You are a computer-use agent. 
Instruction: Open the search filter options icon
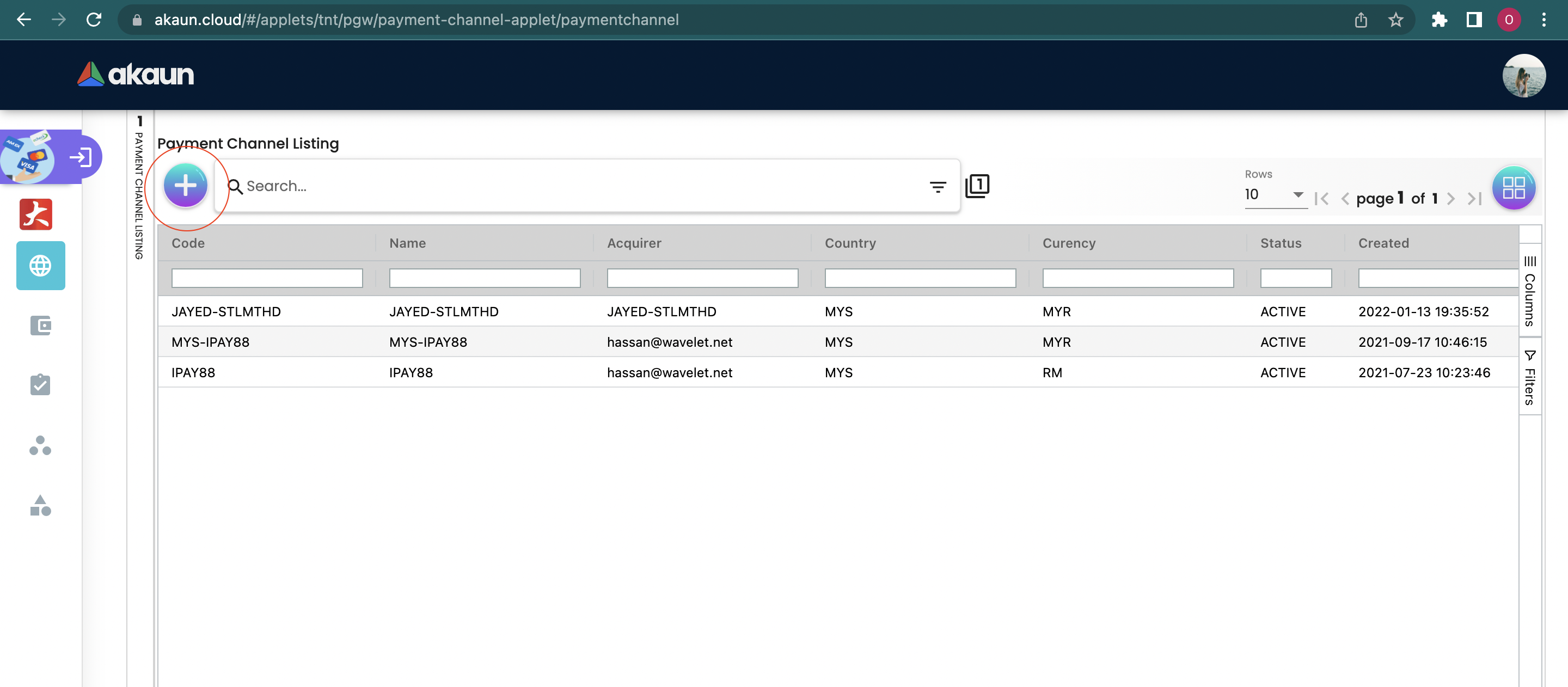coord(938,187)
